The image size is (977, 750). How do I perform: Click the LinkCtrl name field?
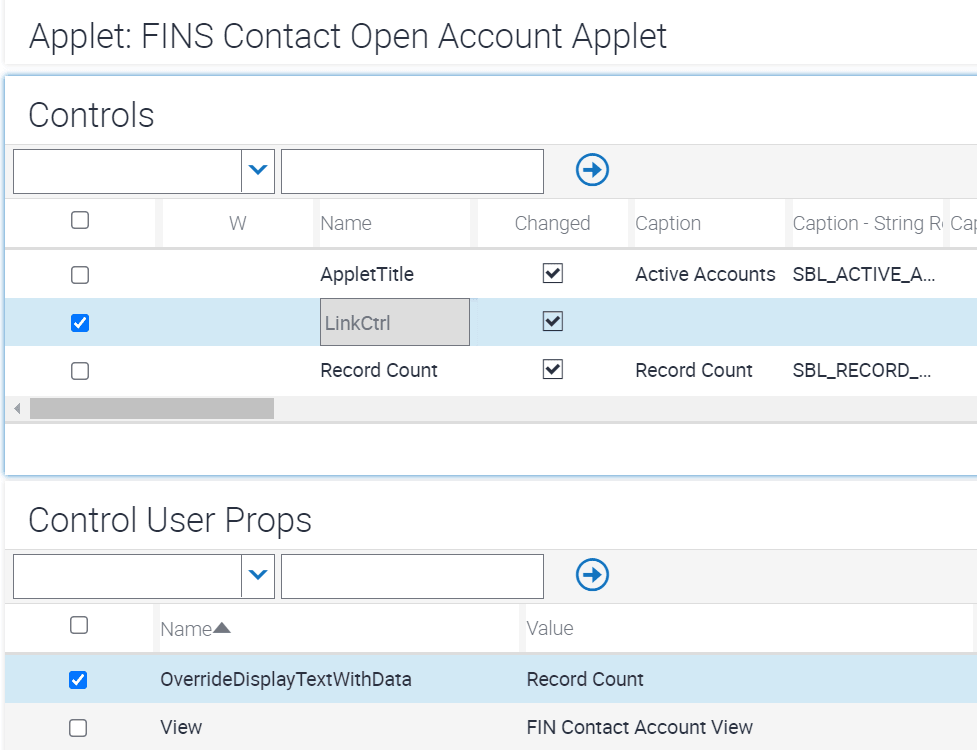(395, 322)
